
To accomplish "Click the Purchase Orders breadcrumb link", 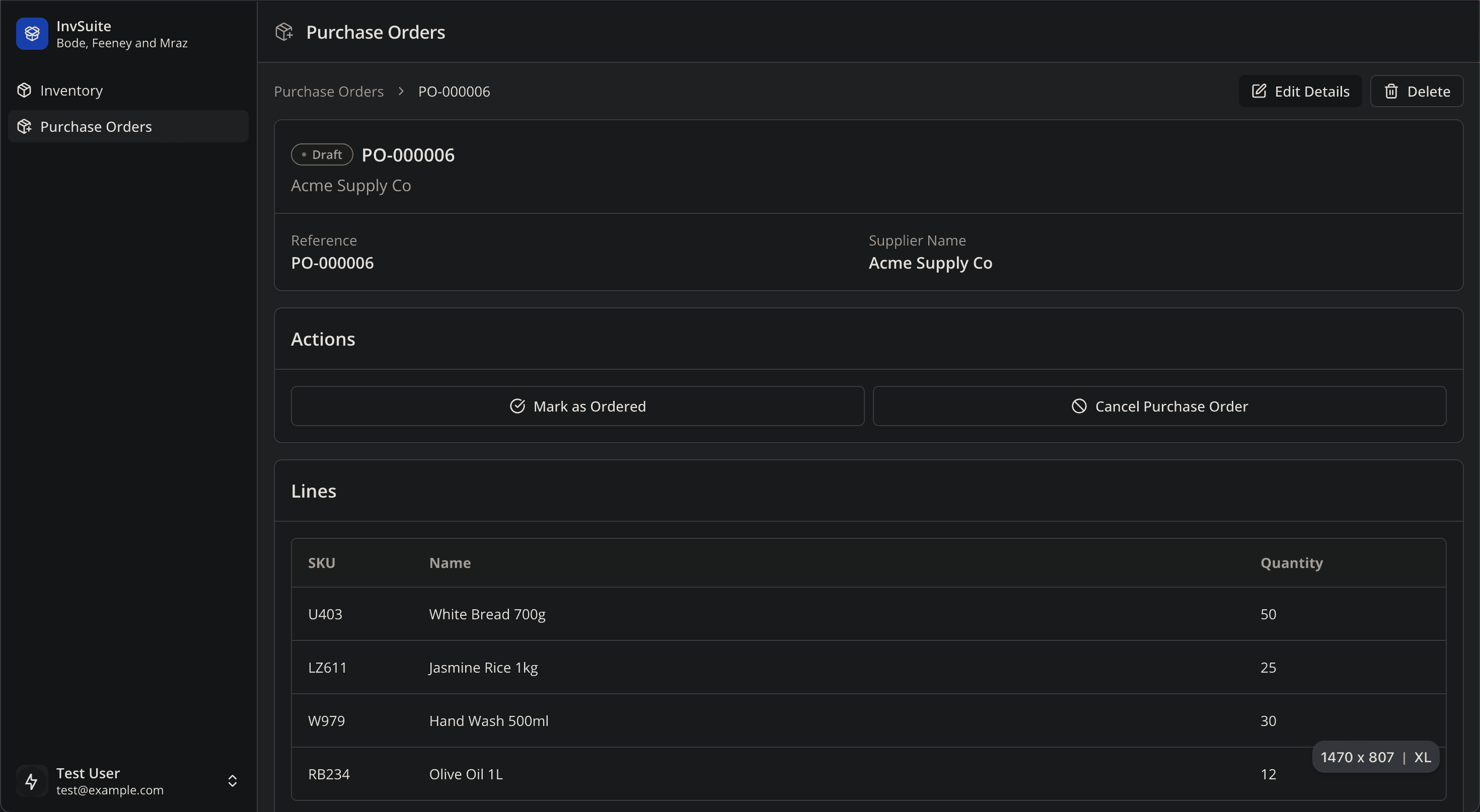I will pos(329,91).
